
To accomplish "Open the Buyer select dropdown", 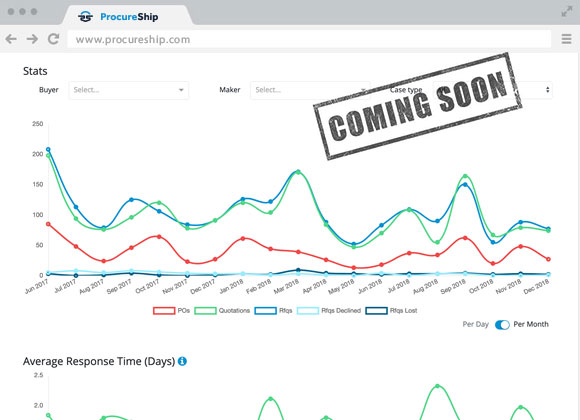I will 128,90.
